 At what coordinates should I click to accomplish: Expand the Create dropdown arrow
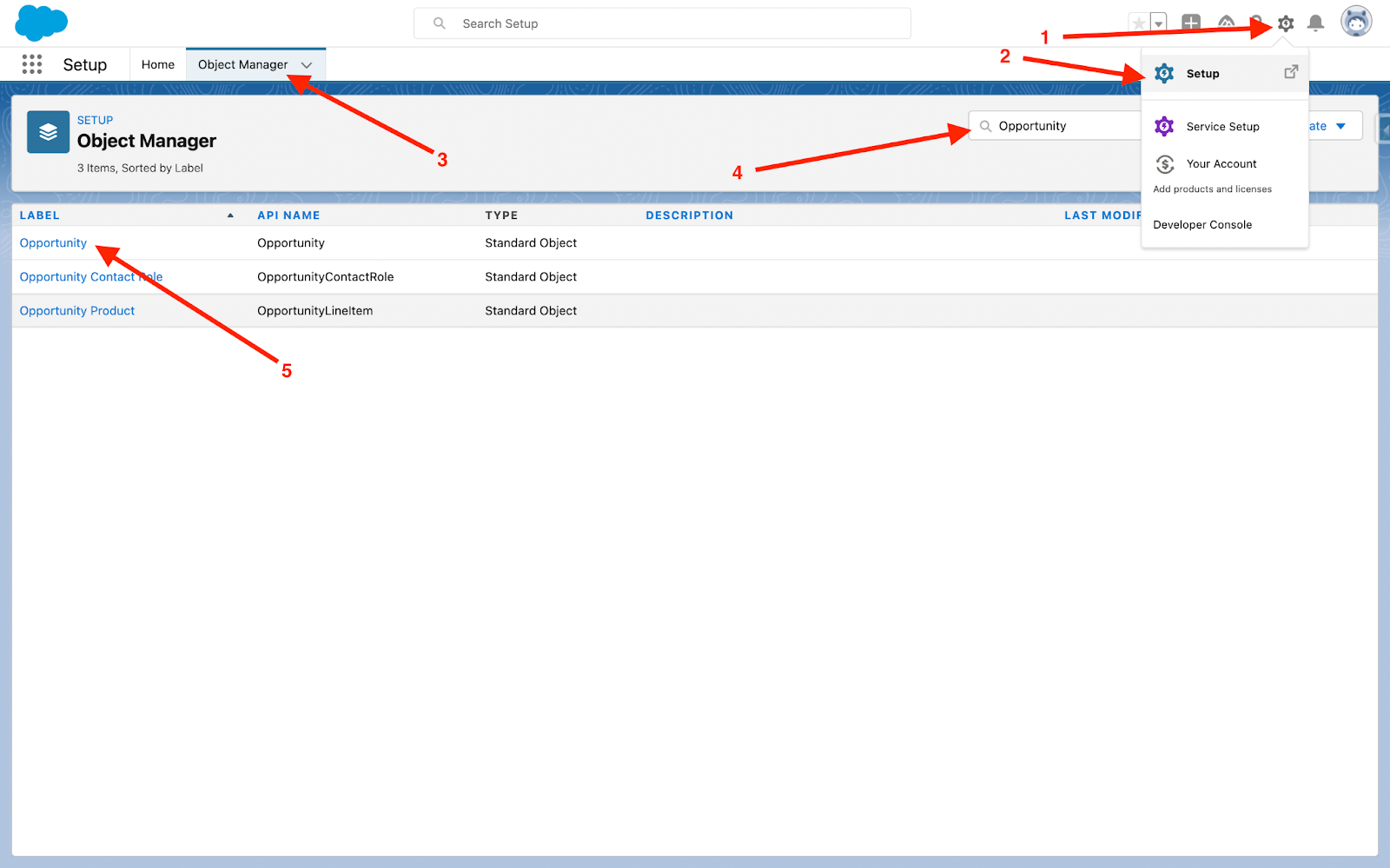click(x=1340, y=126)
